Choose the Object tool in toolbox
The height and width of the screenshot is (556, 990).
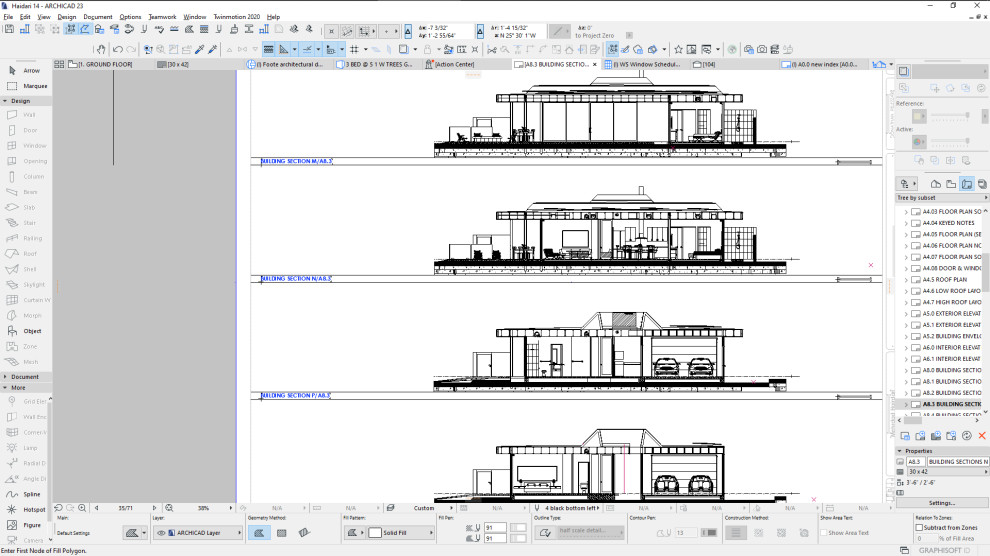coord(25,331)
